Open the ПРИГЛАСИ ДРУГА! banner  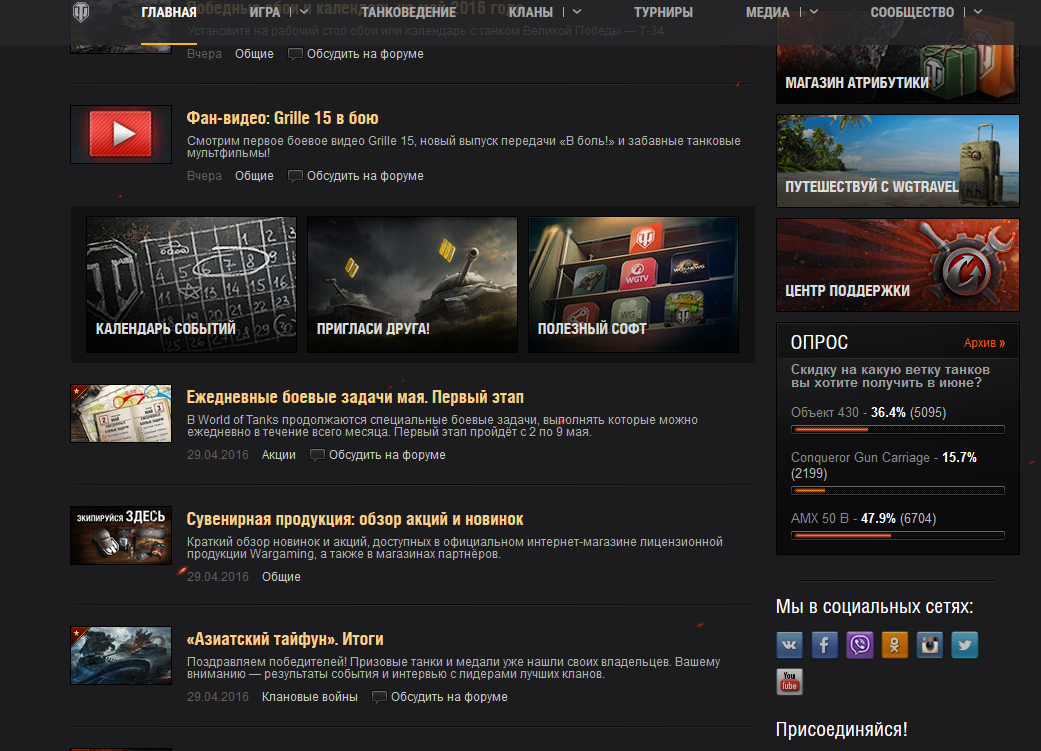[412, 284]
